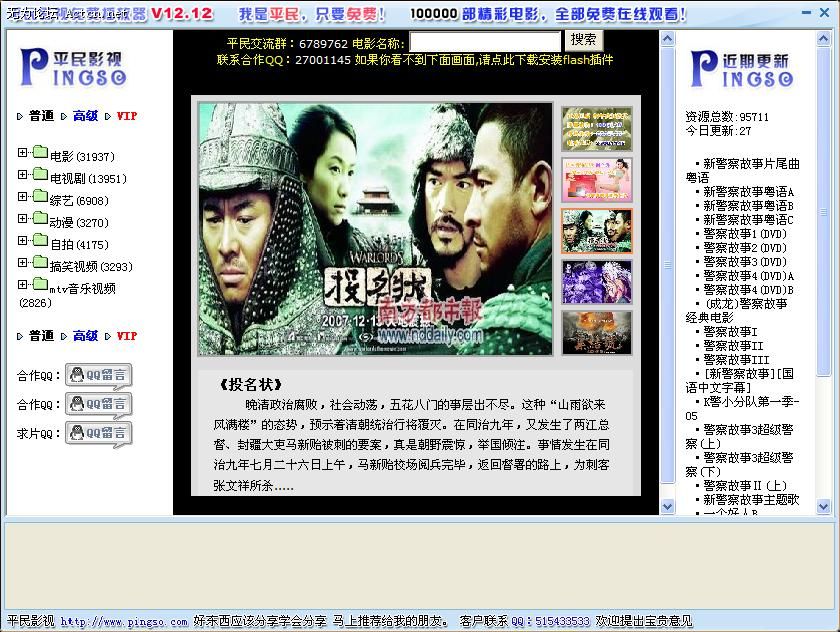Open the mtv音乐视频 folder icon

click(x=40, y=284)
